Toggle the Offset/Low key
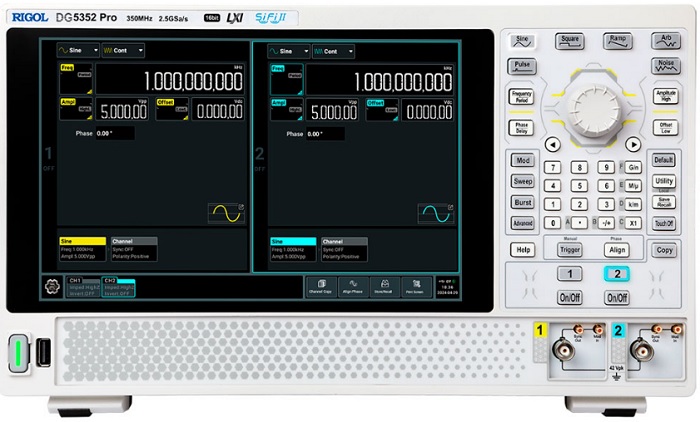The image size is (700, 422). pos(666,128)
